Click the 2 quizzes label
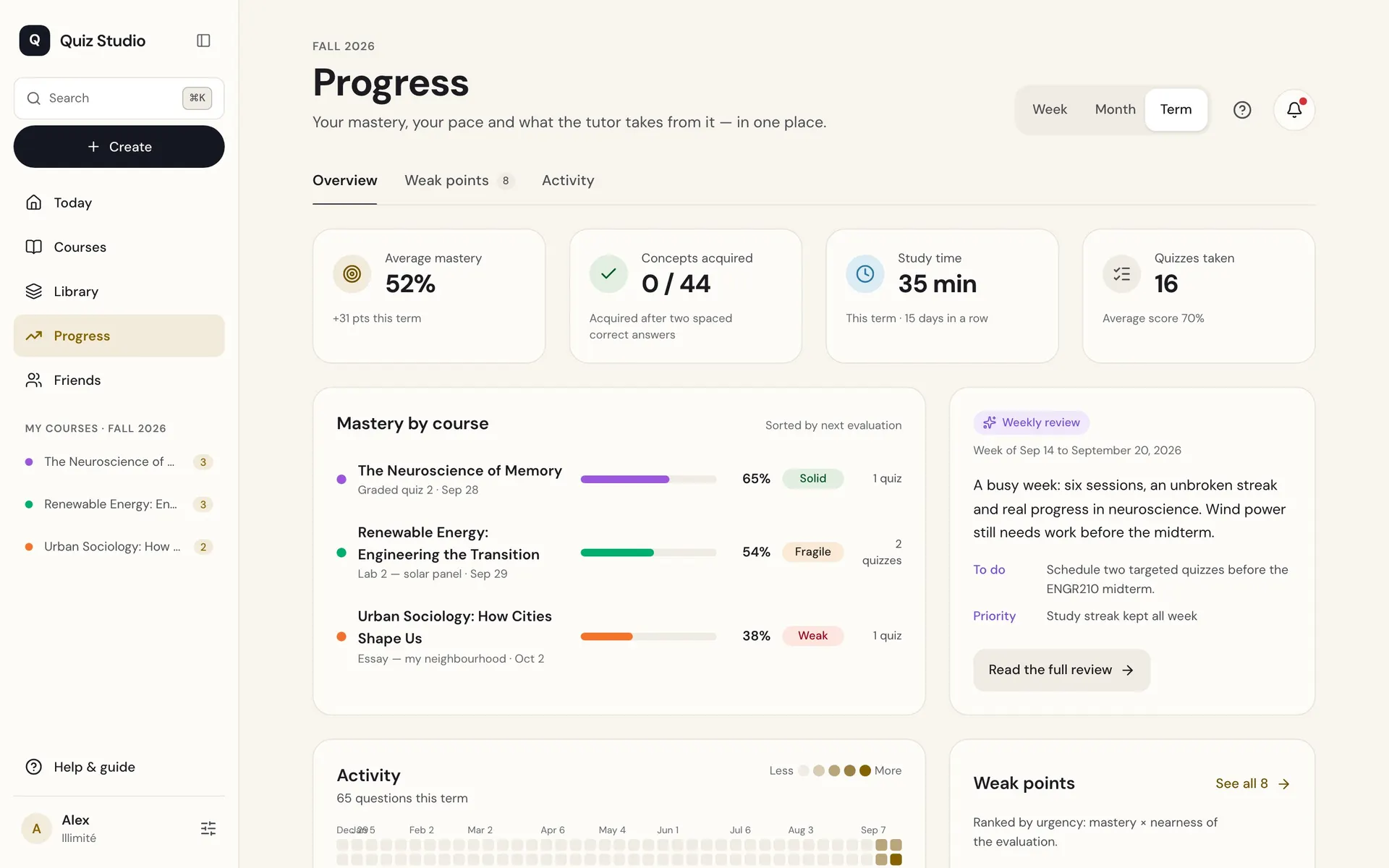Viewport: 1389px width, 868px height. pos(882,552)
